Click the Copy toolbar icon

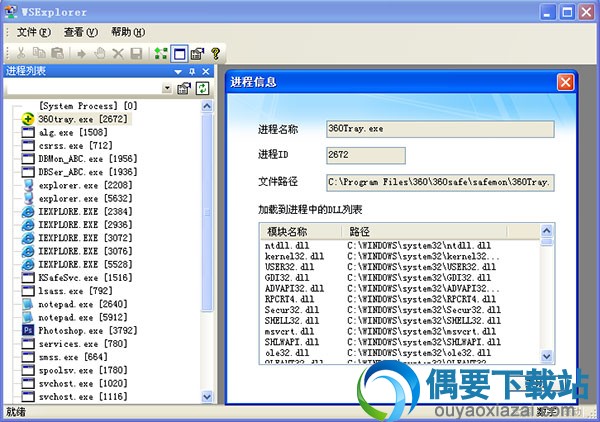(39, 53)
